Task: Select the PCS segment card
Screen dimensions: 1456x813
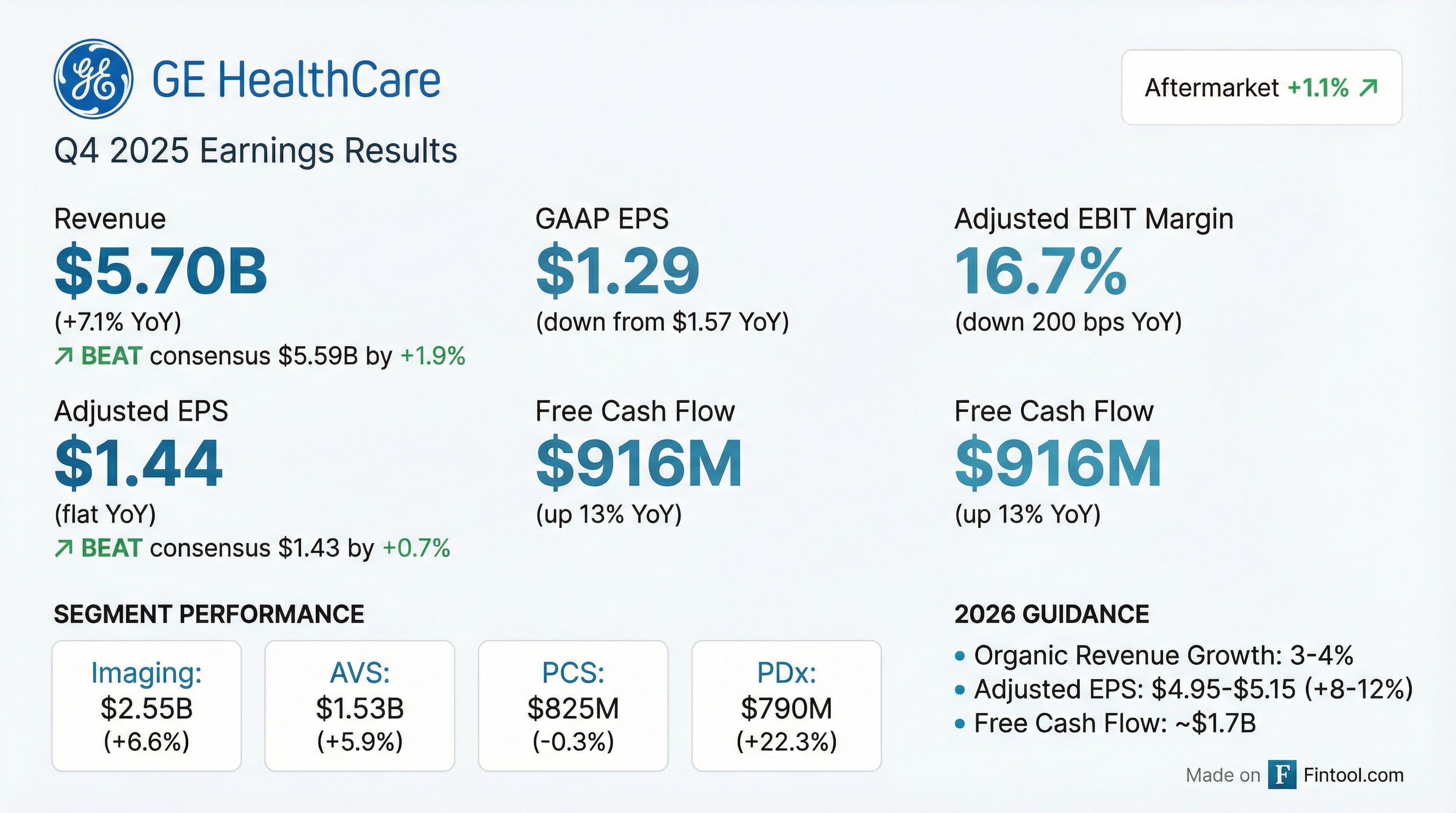Action: tap(573, 706)
